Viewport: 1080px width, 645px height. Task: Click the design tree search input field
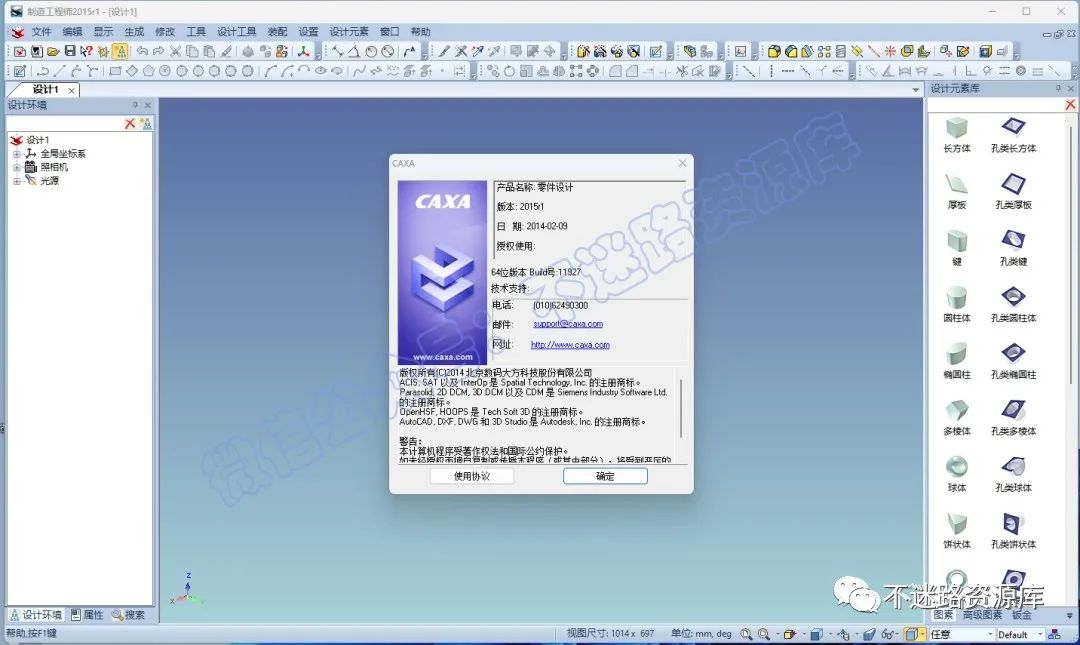[65, 123]
